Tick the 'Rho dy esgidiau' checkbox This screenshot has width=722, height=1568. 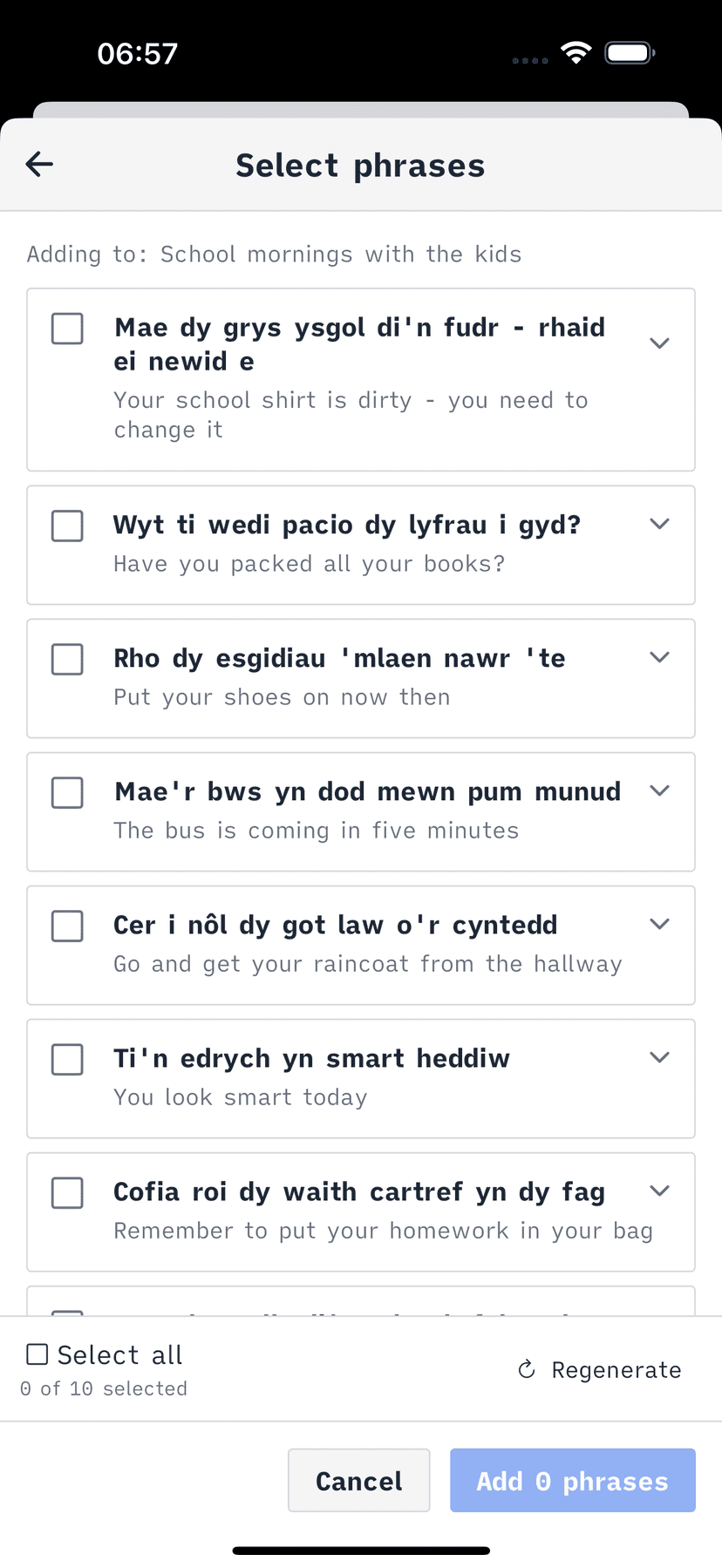67,660
